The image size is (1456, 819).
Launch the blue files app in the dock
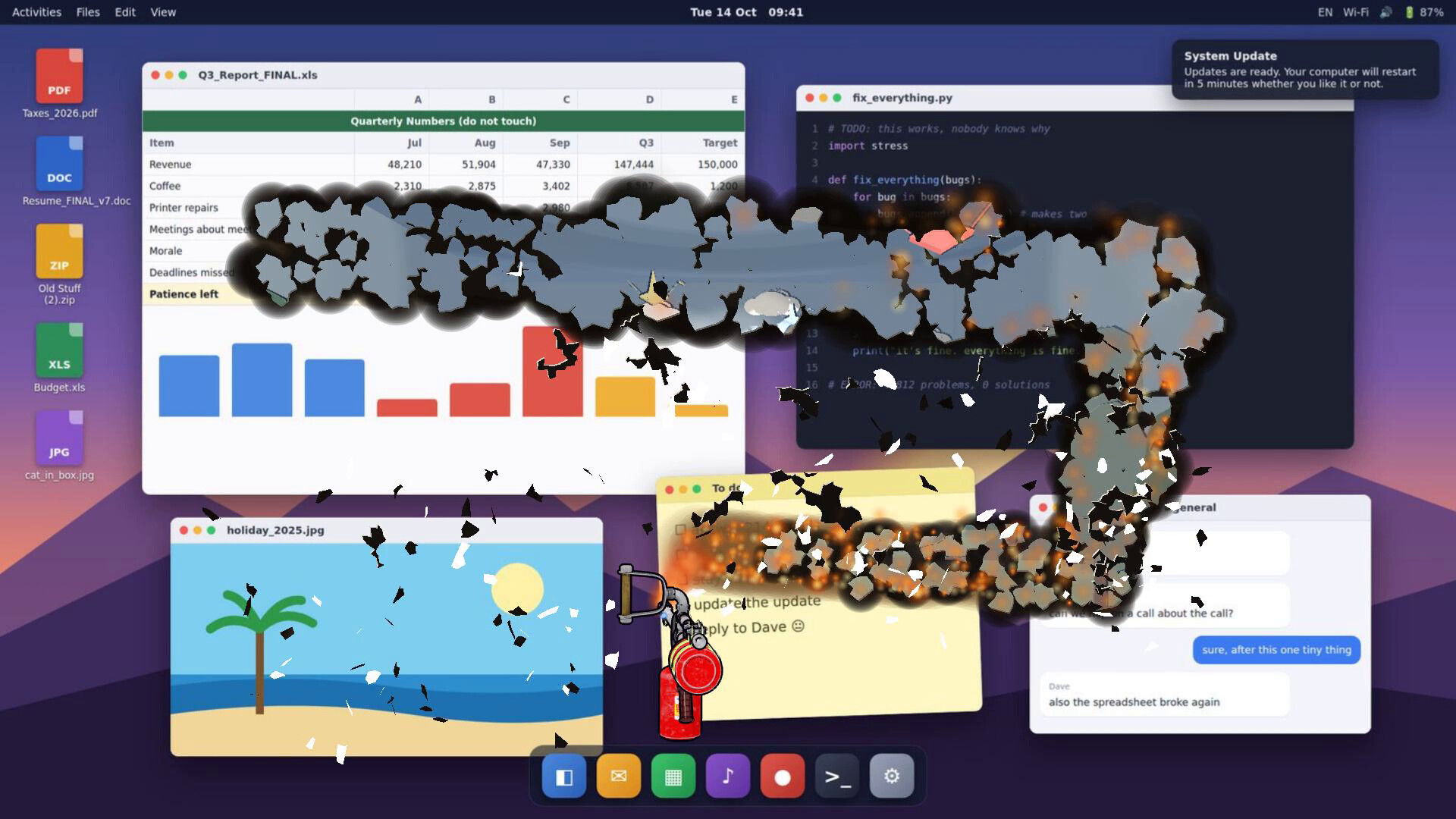coord(564,776)
